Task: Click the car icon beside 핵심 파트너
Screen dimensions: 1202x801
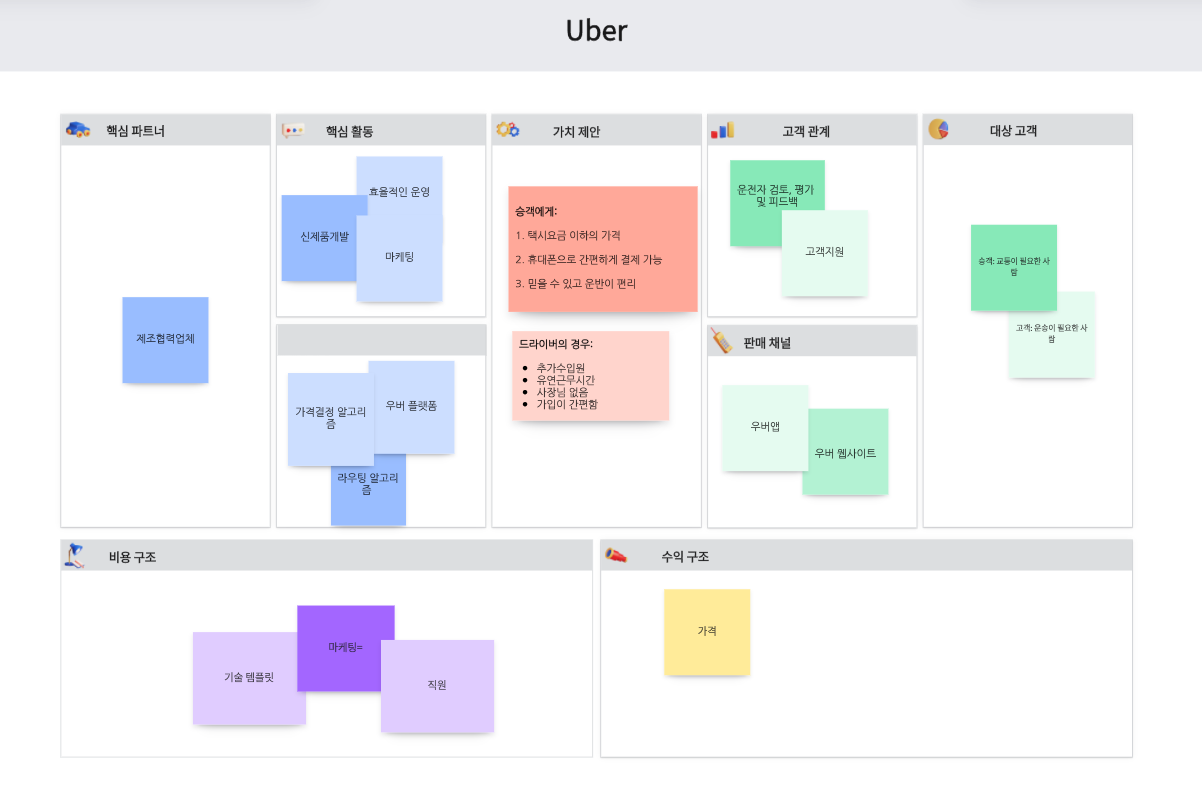Action: coord(78,130)
